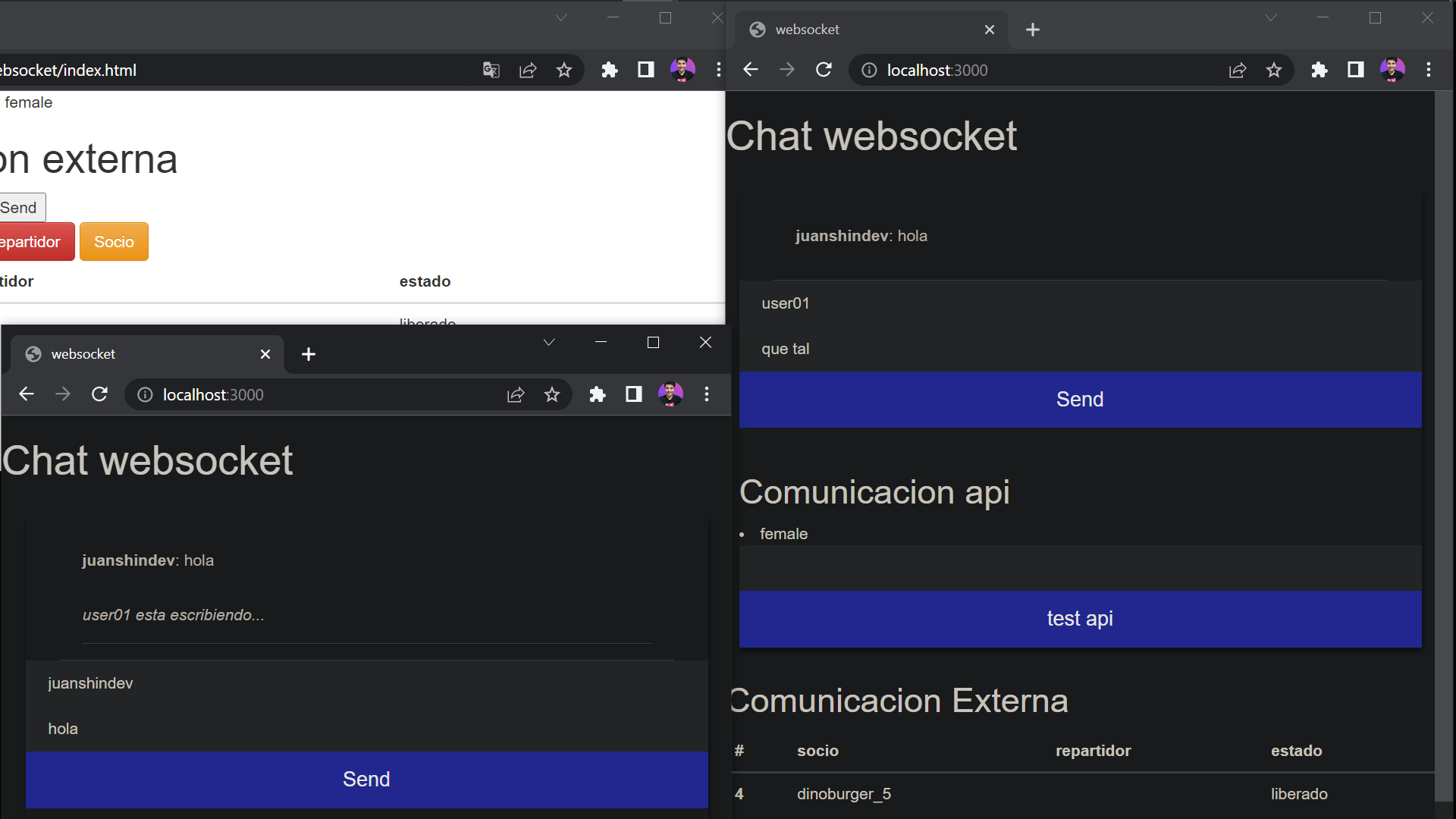Expand the tab search chevron in the bottom-left window
Screen dimensions: 1456x819
pyautogui.click(x=549, y=342)
